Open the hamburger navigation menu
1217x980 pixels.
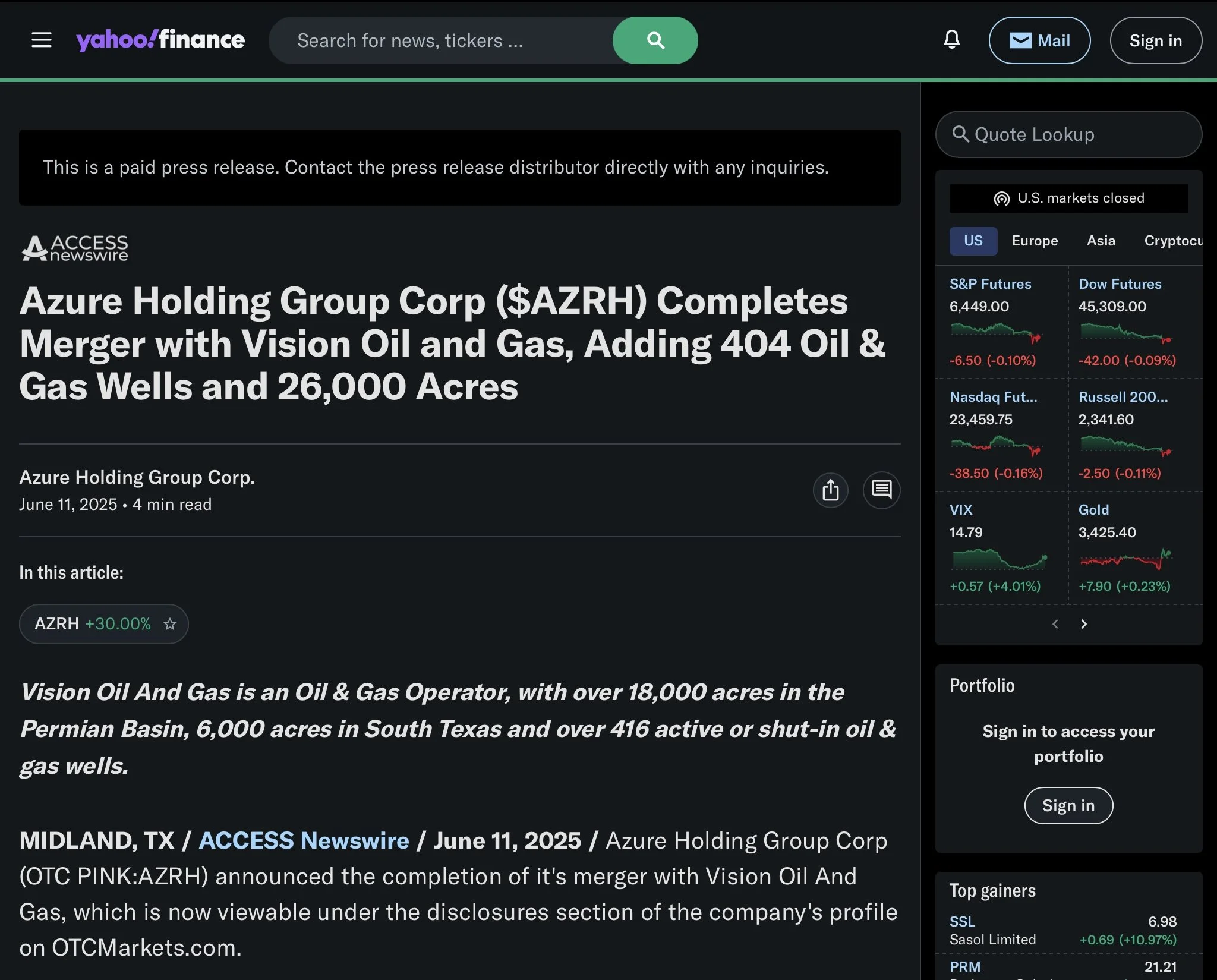tap(42, 40)
